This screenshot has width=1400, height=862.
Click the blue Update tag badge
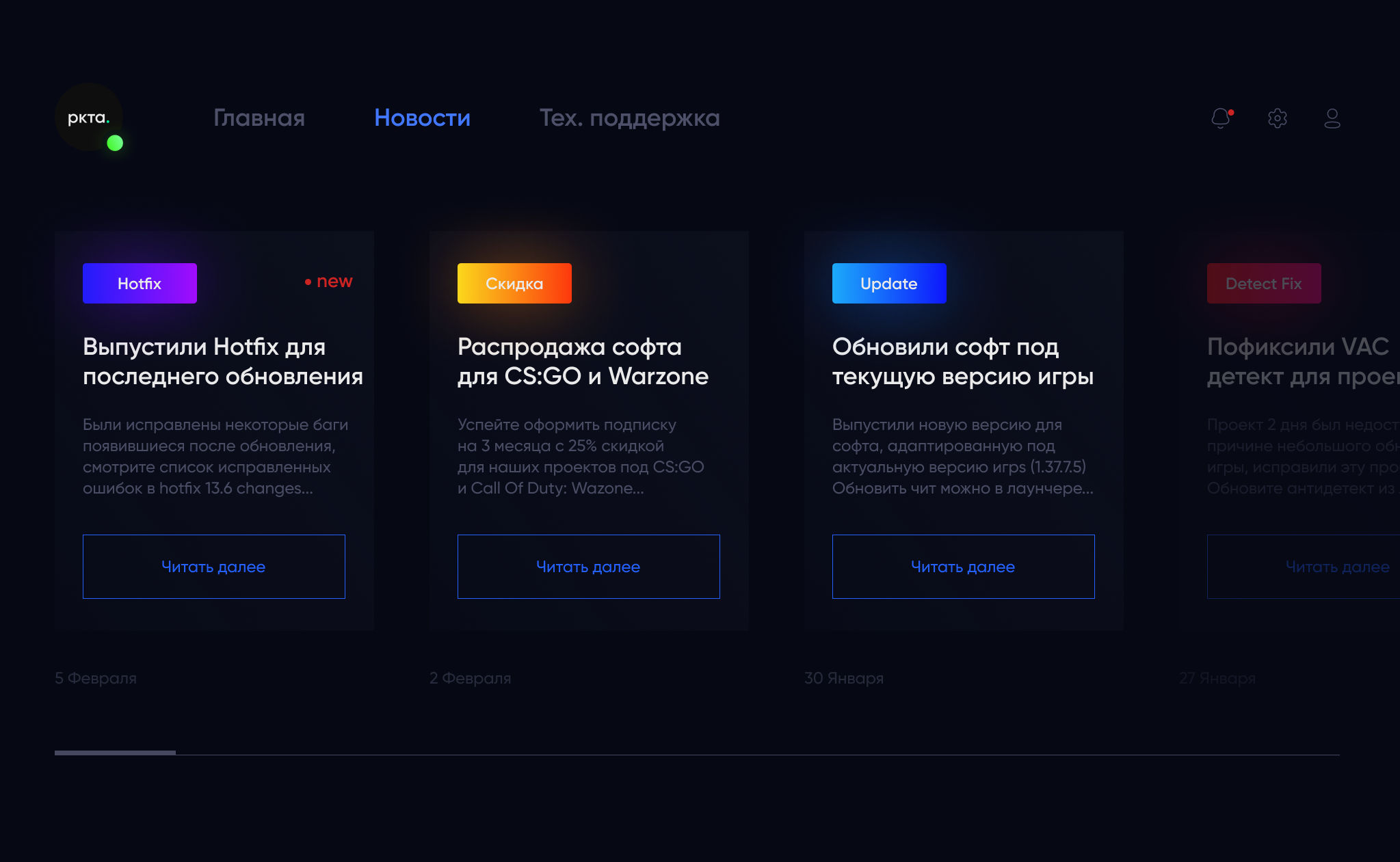(x=888, y=283)
